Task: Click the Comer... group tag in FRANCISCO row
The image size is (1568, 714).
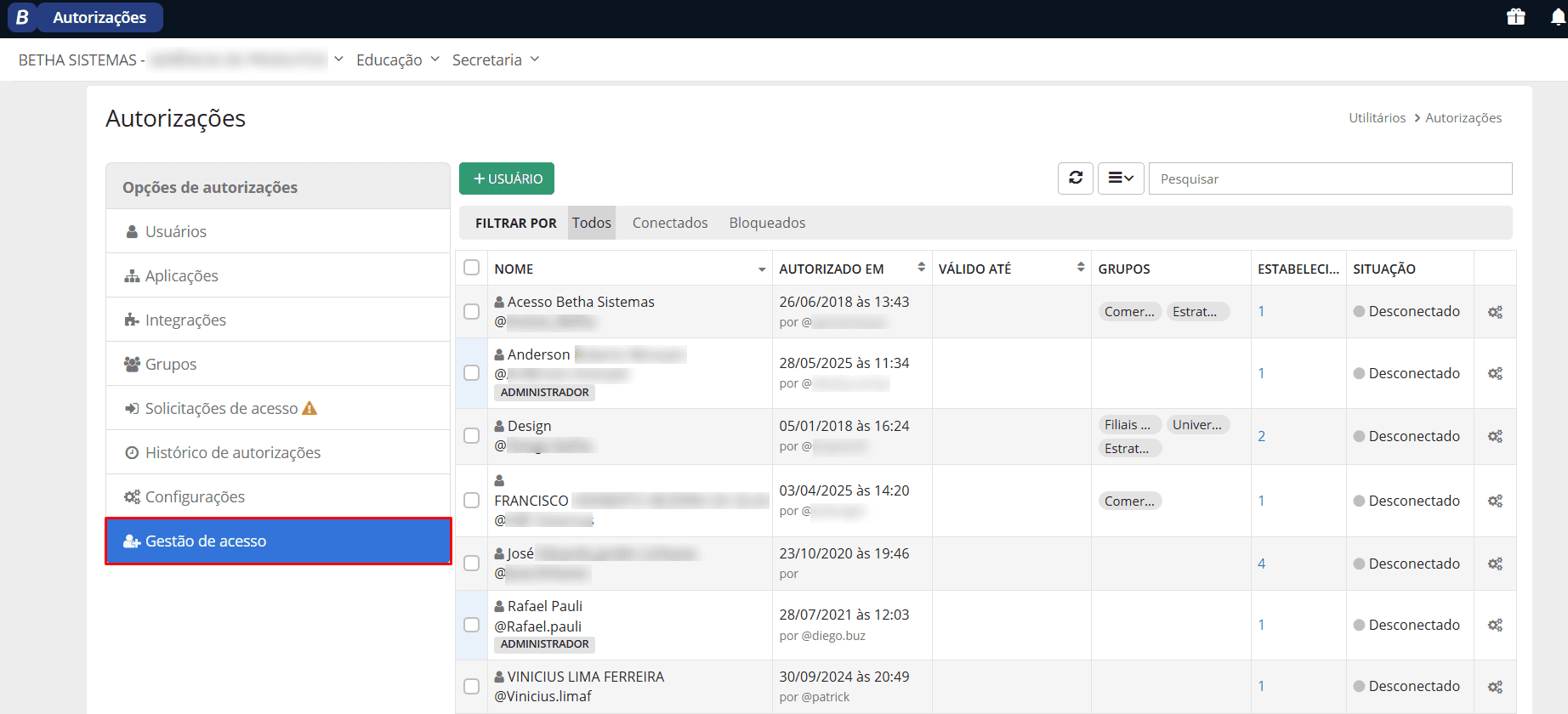Action: [x=1130, y=501]
